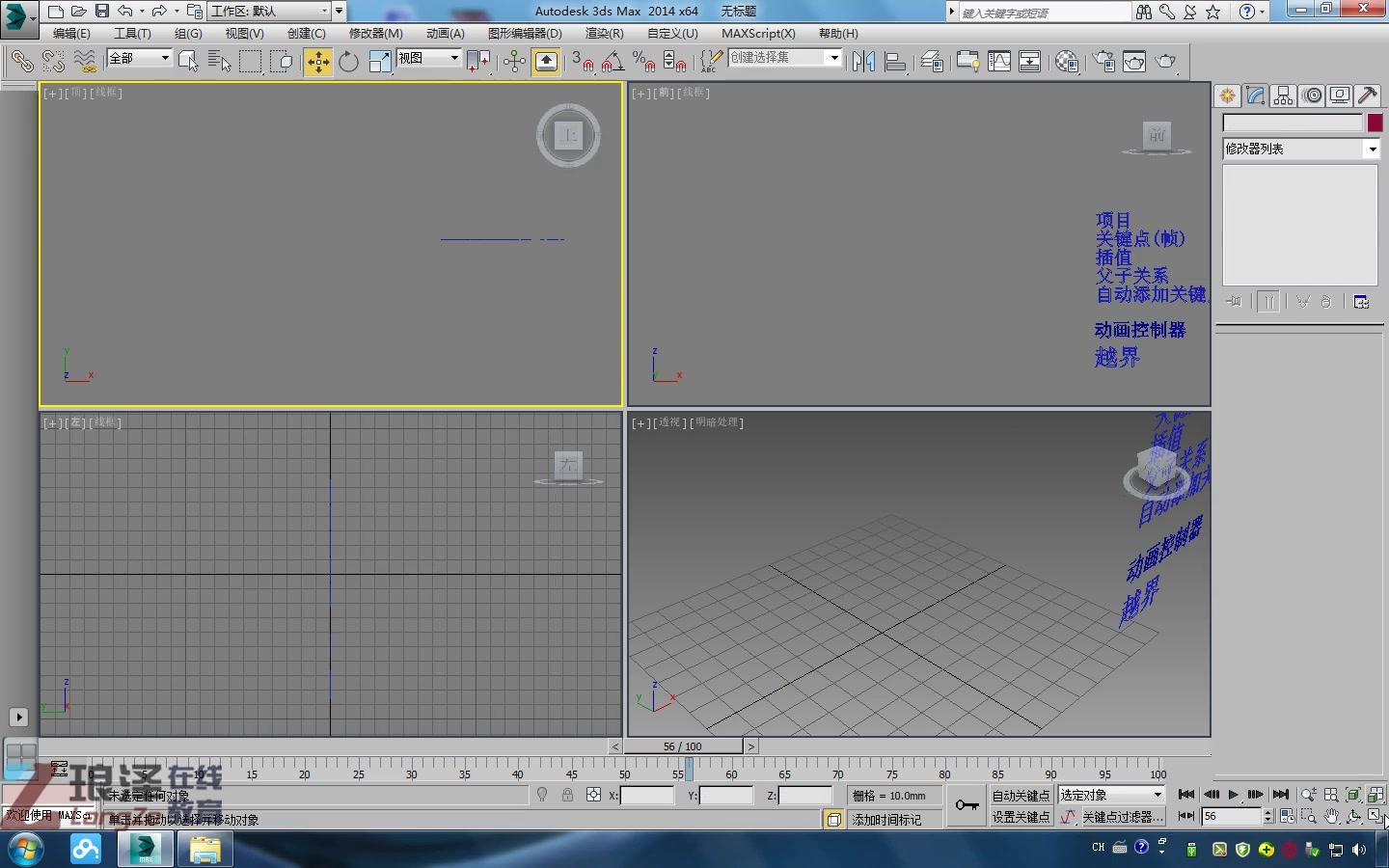Toggle Spinner Snap
Screen dimensions: 1389x868
675,62
